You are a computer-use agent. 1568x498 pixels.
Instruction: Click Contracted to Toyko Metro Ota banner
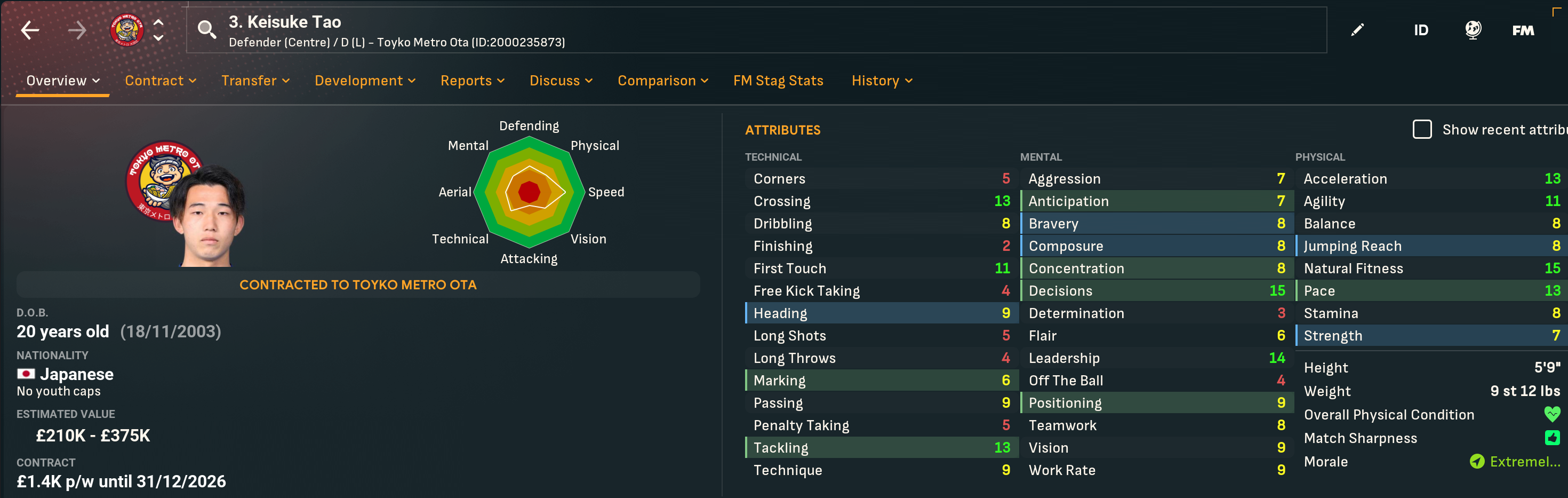[358, 284]
